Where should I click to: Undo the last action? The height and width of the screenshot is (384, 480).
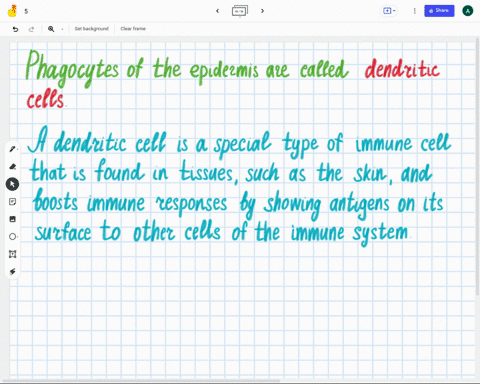(15, 29)
